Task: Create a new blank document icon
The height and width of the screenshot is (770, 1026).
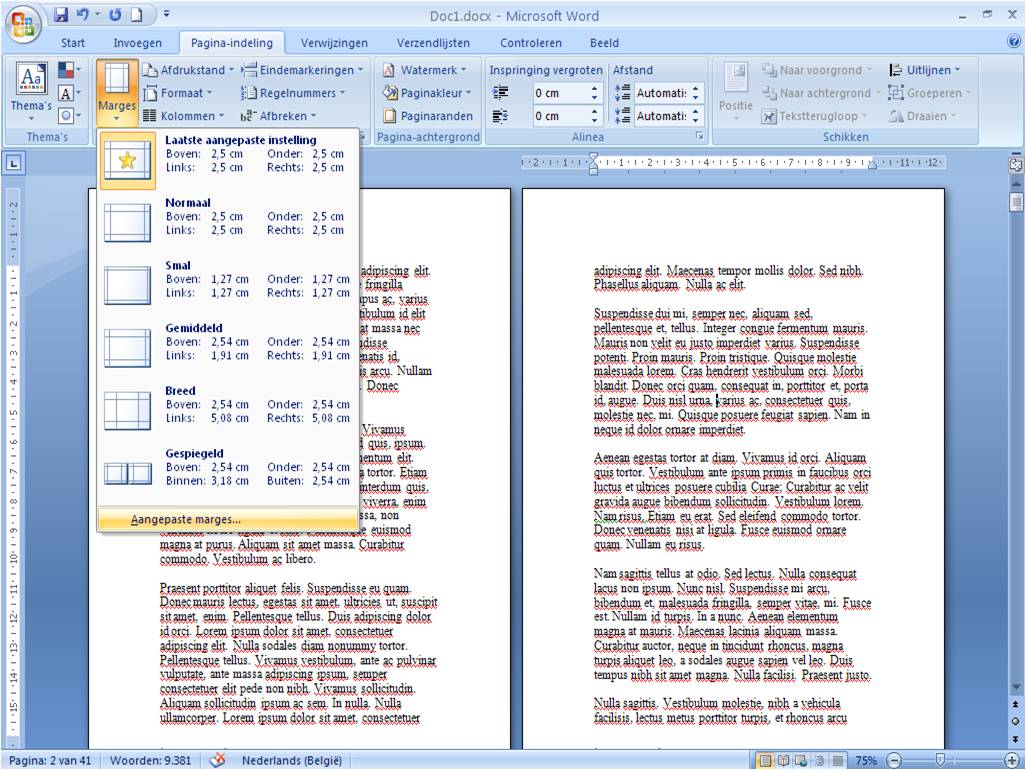Action: coord(137,14)
